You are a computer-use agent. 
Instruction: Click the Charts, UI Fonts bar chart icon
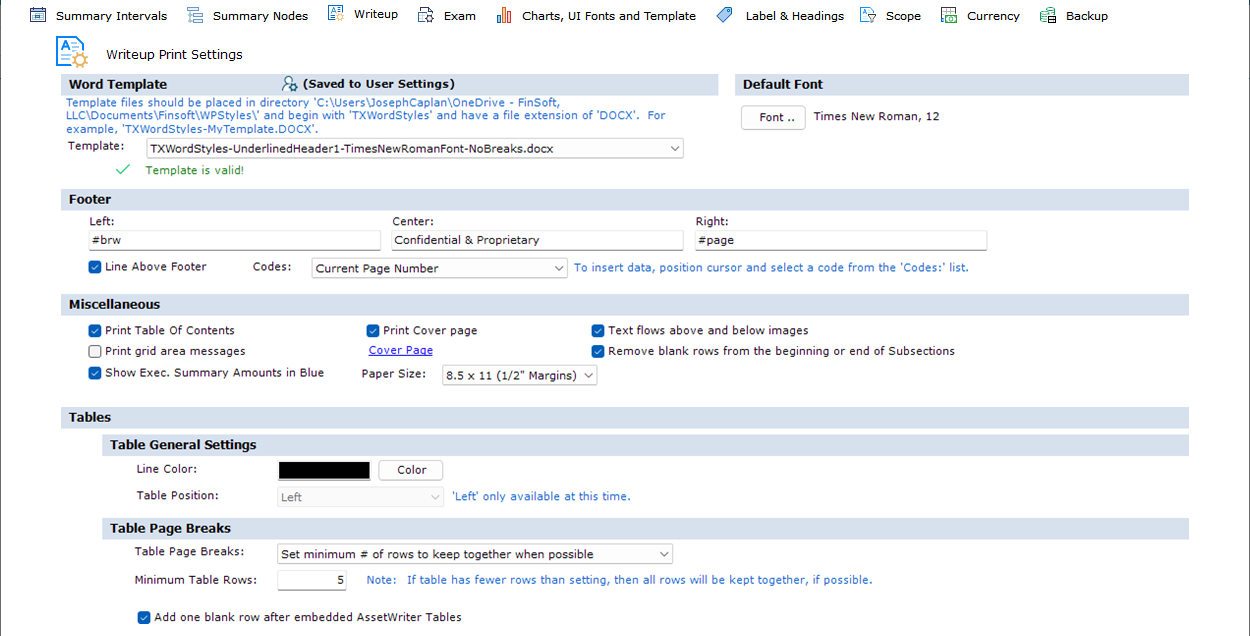504,15
